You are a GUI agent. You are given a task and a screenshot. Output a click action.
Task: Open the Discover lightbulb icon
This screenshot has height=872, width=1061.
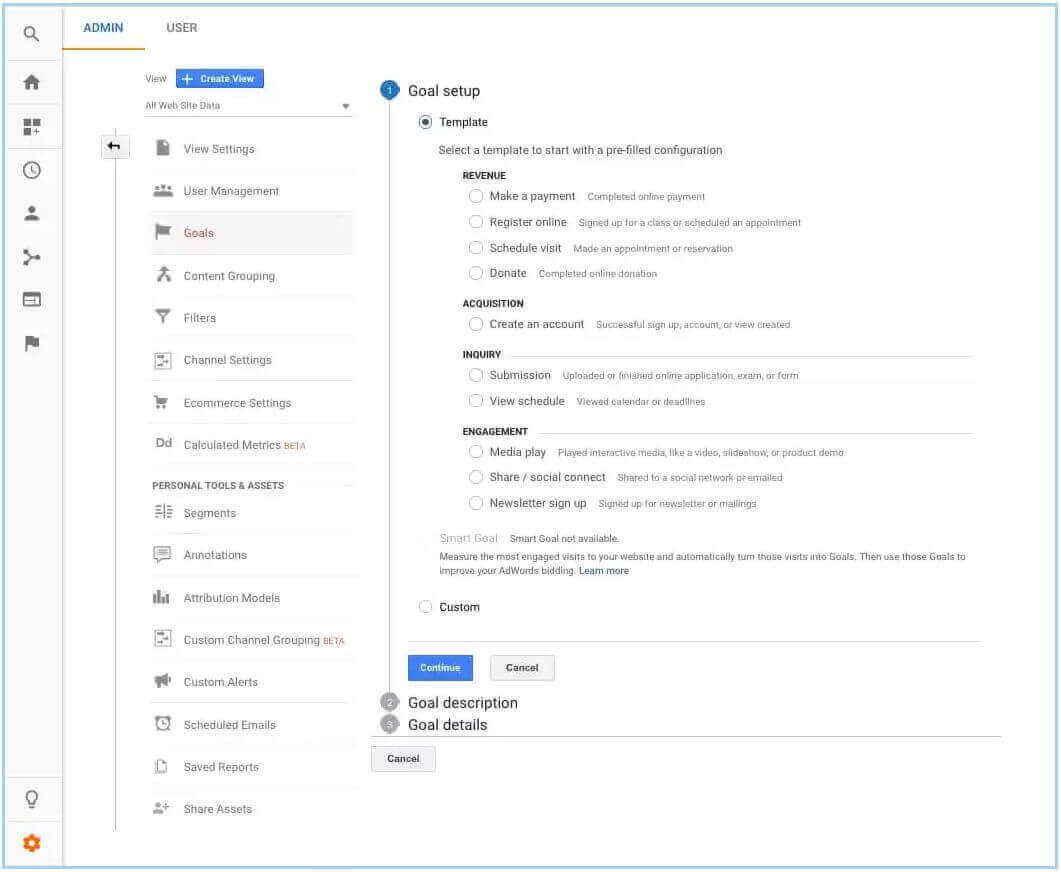tap(31, 798)
